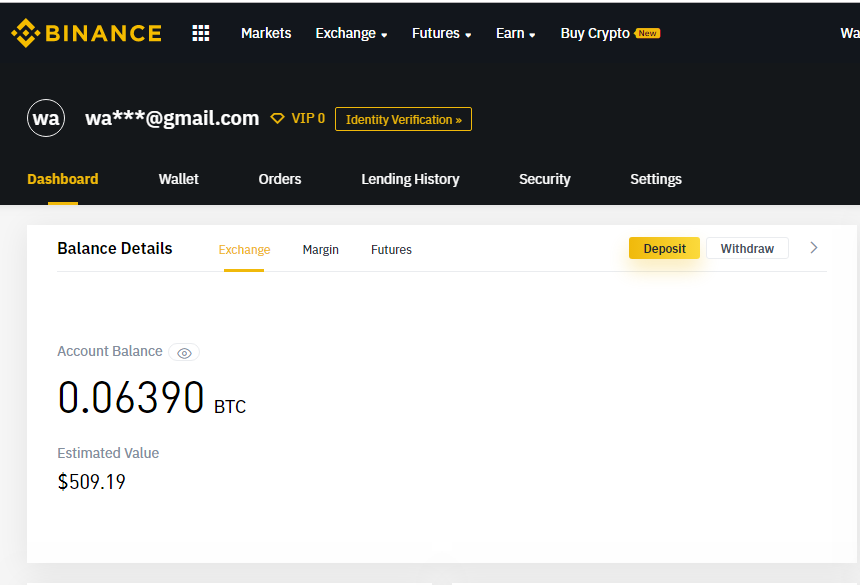Click the Balance Details heading
Viewport: 860px width, 585px height.
pos(115,248)
